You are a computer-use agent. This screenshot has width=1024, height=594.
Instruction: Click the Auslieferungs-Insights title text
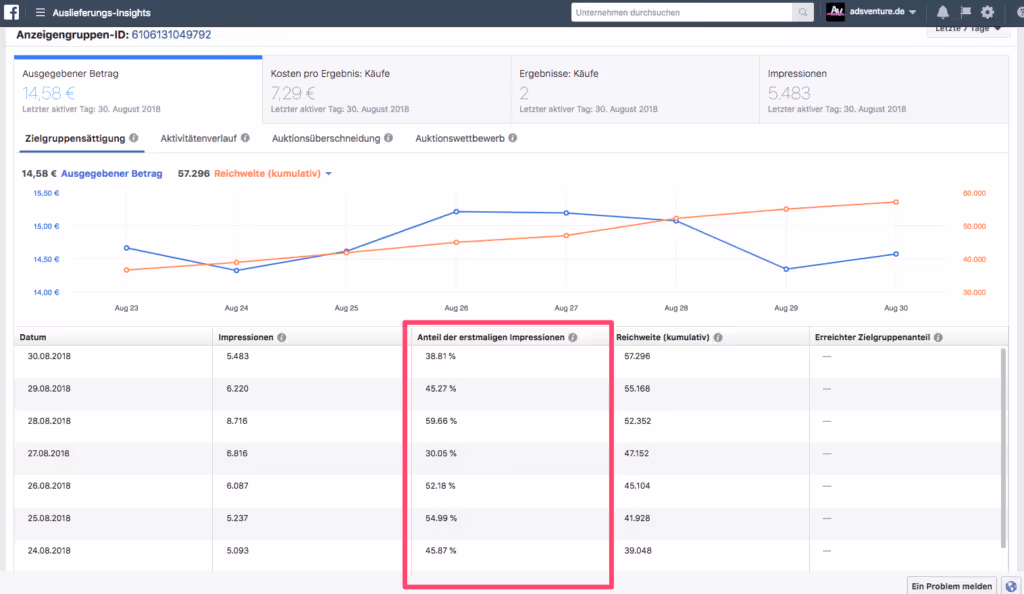[x=101, y=12]
